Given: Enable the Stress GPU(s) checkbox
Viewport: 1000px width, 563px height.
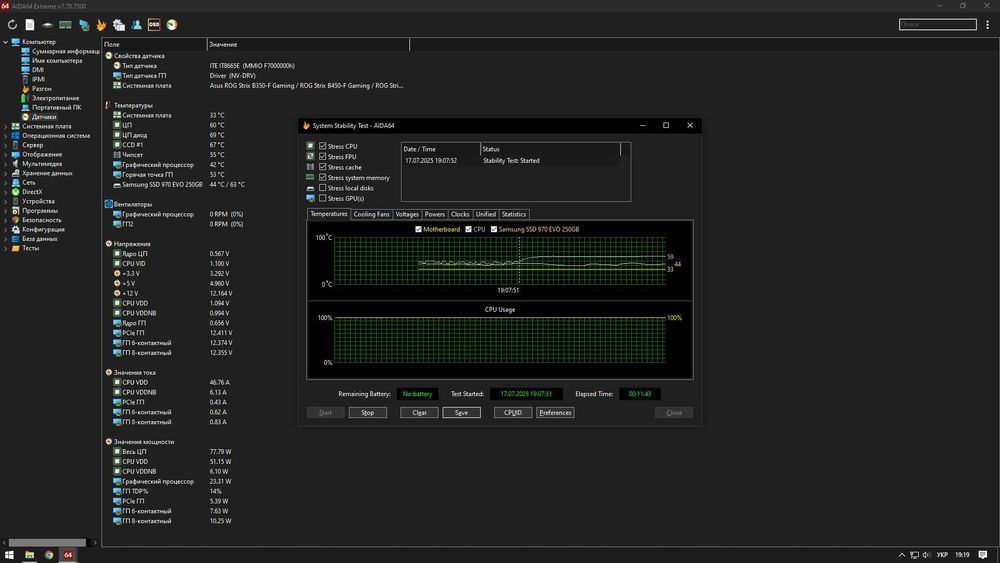Looking at the screenshot, I should coord(323,198).
